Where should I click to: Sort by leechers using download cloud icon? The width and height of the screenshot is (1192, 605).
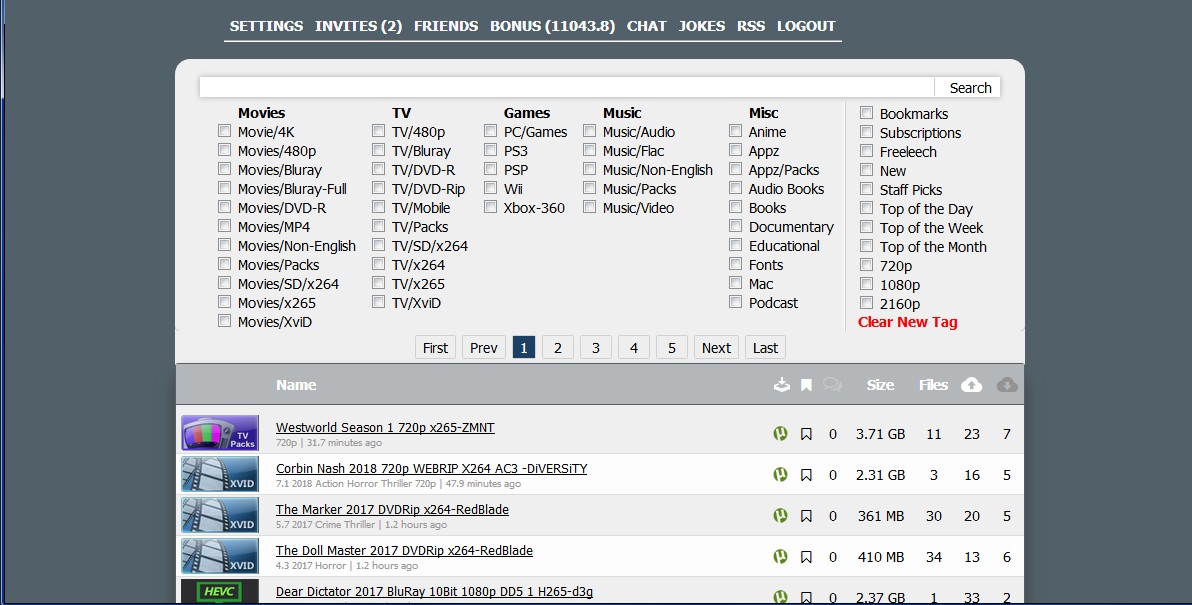click(1007, 385)
